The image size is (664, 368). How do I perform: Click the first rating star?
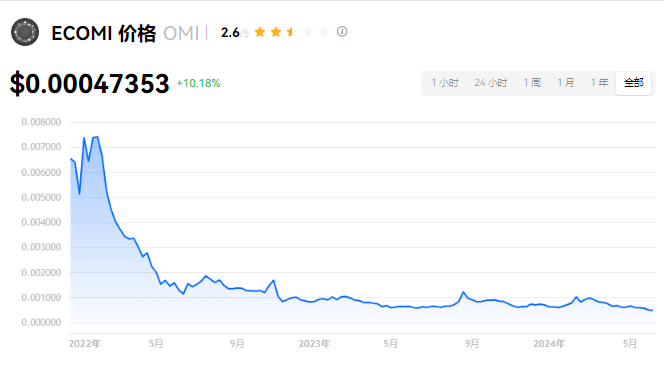260,32
